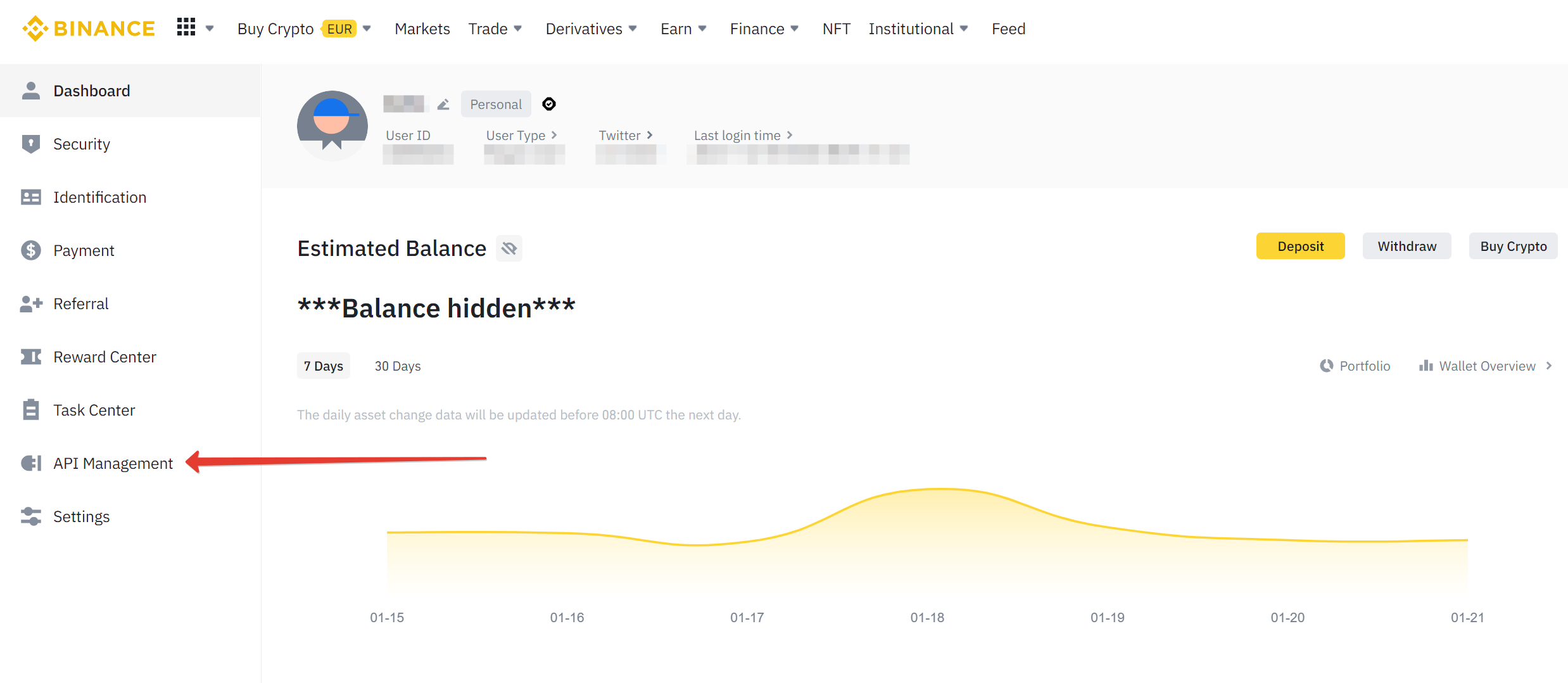Screen dimensions: 1568x683
Task: Switch to 7 Days tab
Action: tap(324, 366)
